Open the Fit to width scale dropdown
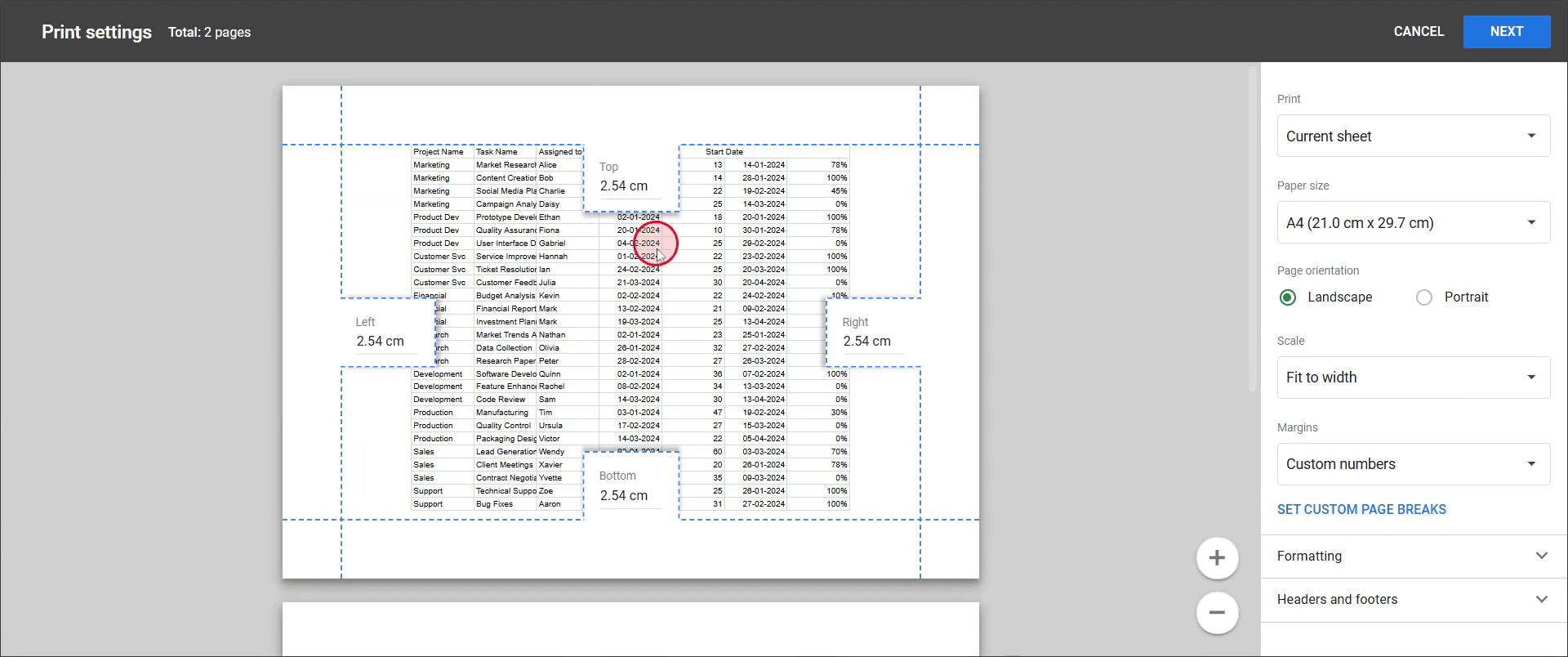The height and width of the screenshot is (657, 1568). click(x=1414, y=378)
